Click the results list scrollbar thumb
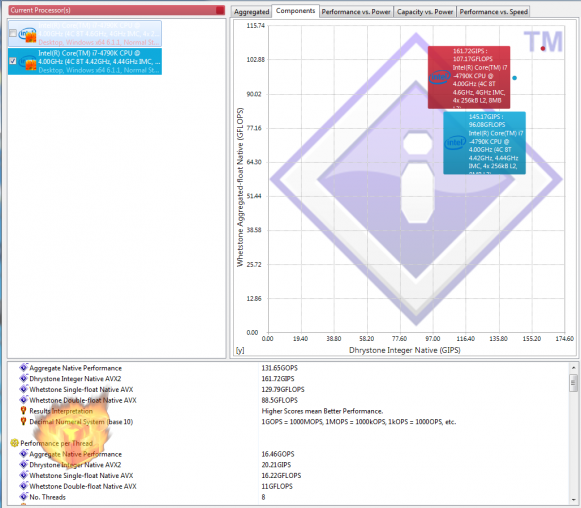Viewport: 581px width, 508px height. pos(573,383)
